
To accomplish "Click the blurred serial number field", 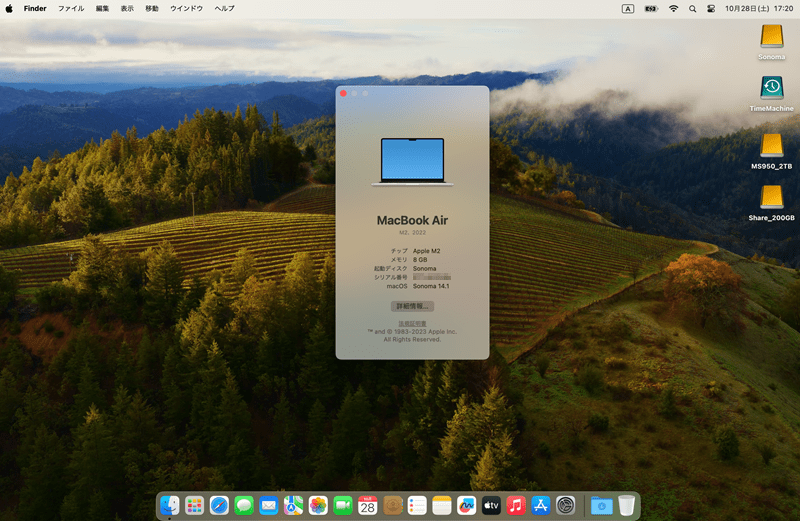I will point(432,277).
